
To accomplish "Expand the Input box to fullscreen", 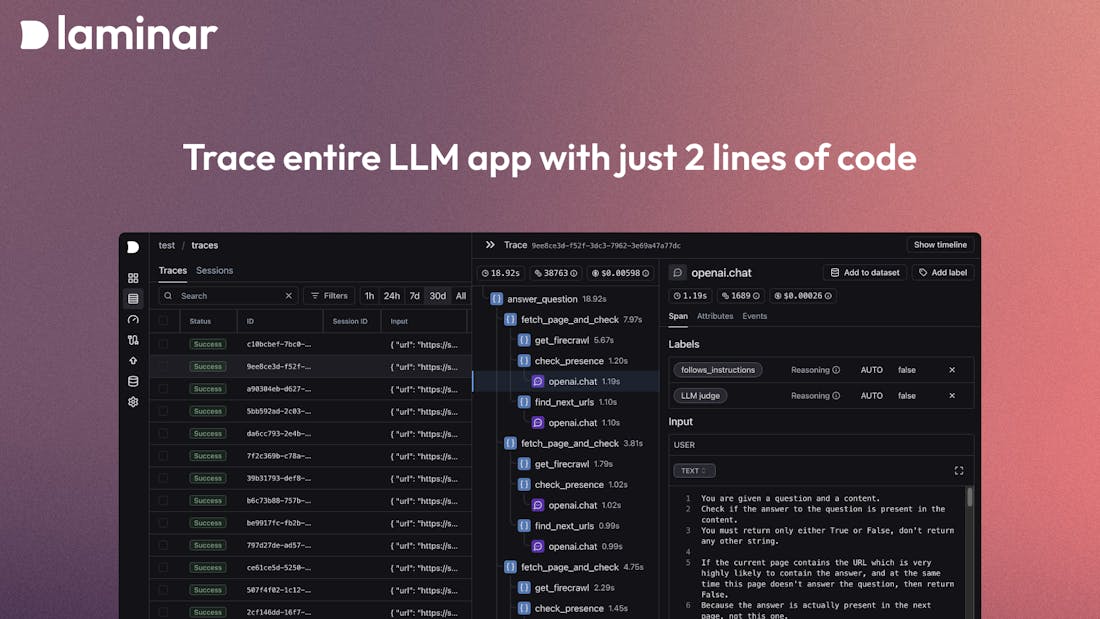I will [959, 471].
